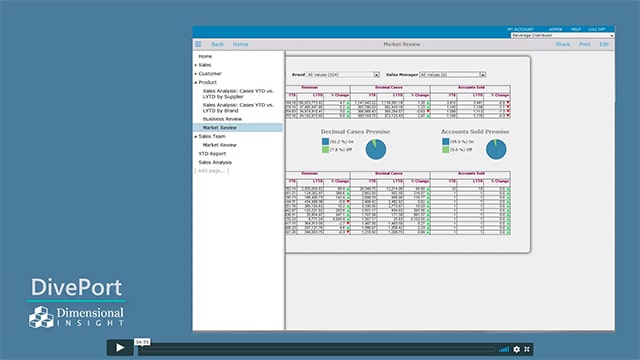Open the YTD Report page
Screen dimensions: 640x360
[212, 153]
